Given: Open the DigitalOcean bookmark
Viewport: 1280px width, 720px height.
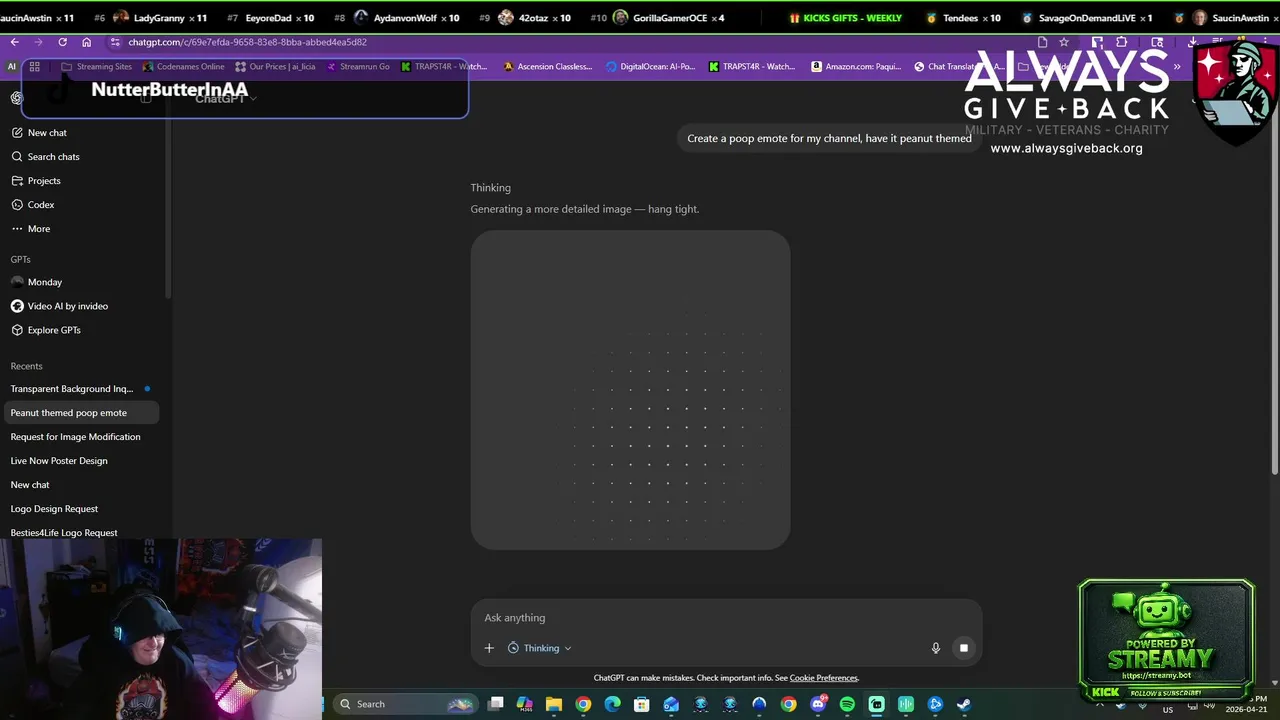Looking at the screenshot, I should pyautogui.click(x=650, y=67).
